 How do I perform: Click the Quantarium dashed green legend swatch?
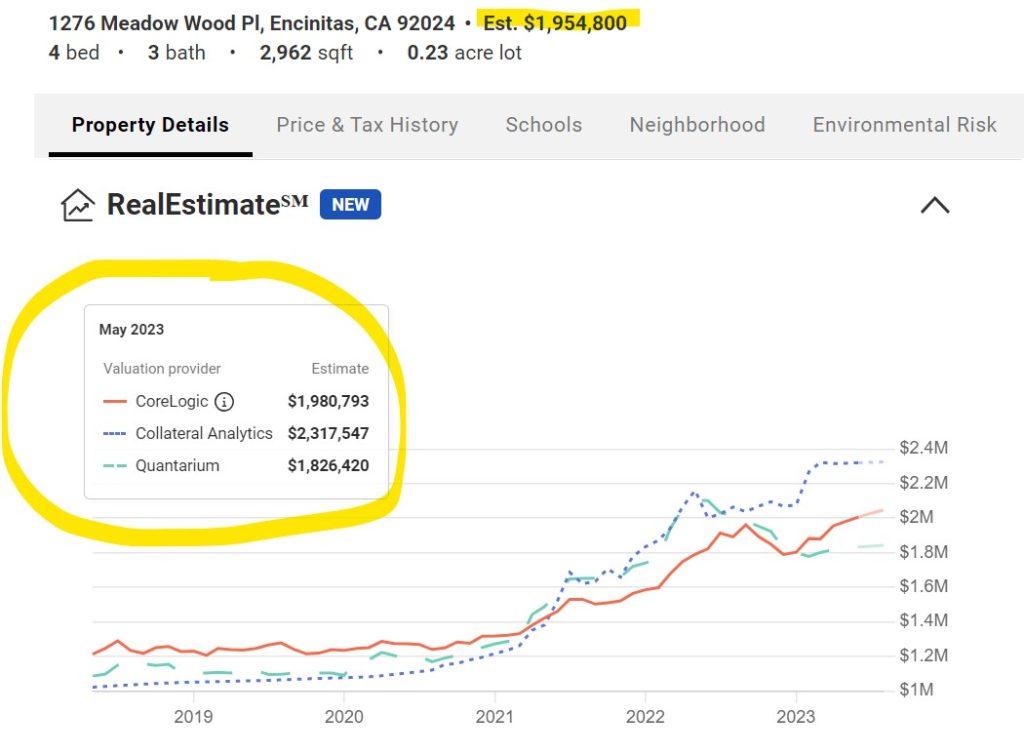point(115,466)
